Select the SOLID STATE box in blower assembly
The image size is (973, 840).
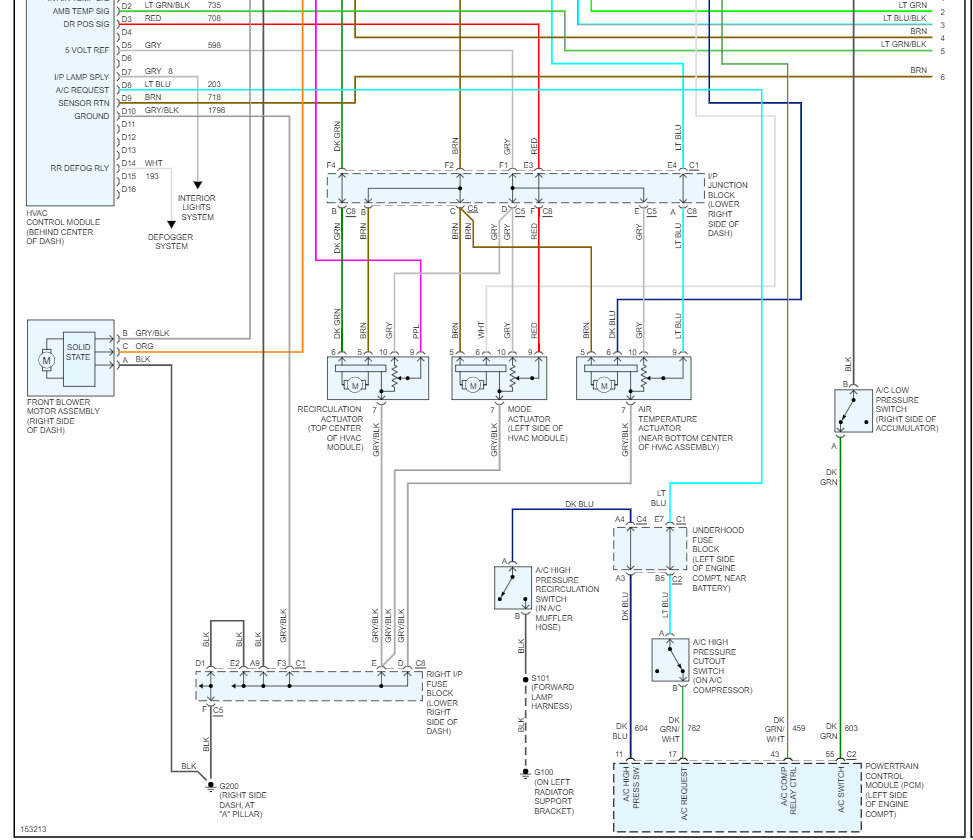[79, 359]
